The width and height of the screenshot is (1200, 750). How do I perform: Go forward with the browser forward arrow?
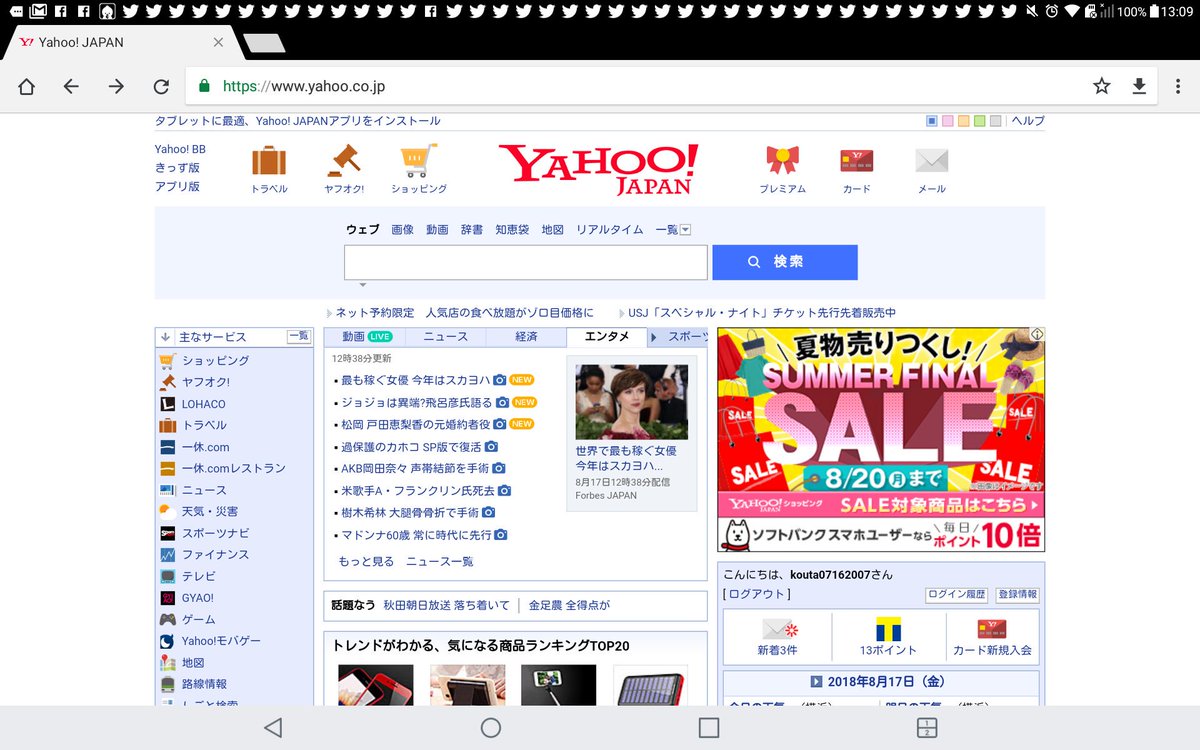(116, 87)
